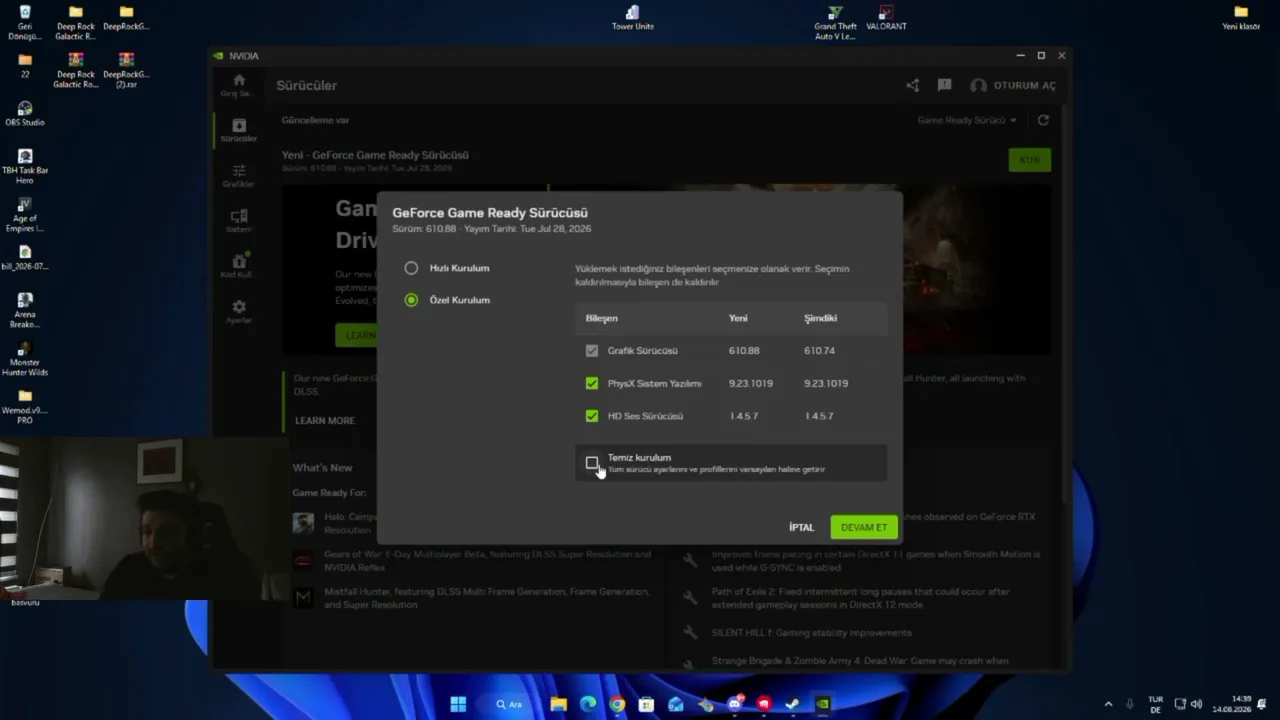Image resolution: width=1280 pixels, height=720 pixels.
Task: Click the taskbar search box
Action: pos(510,704)
